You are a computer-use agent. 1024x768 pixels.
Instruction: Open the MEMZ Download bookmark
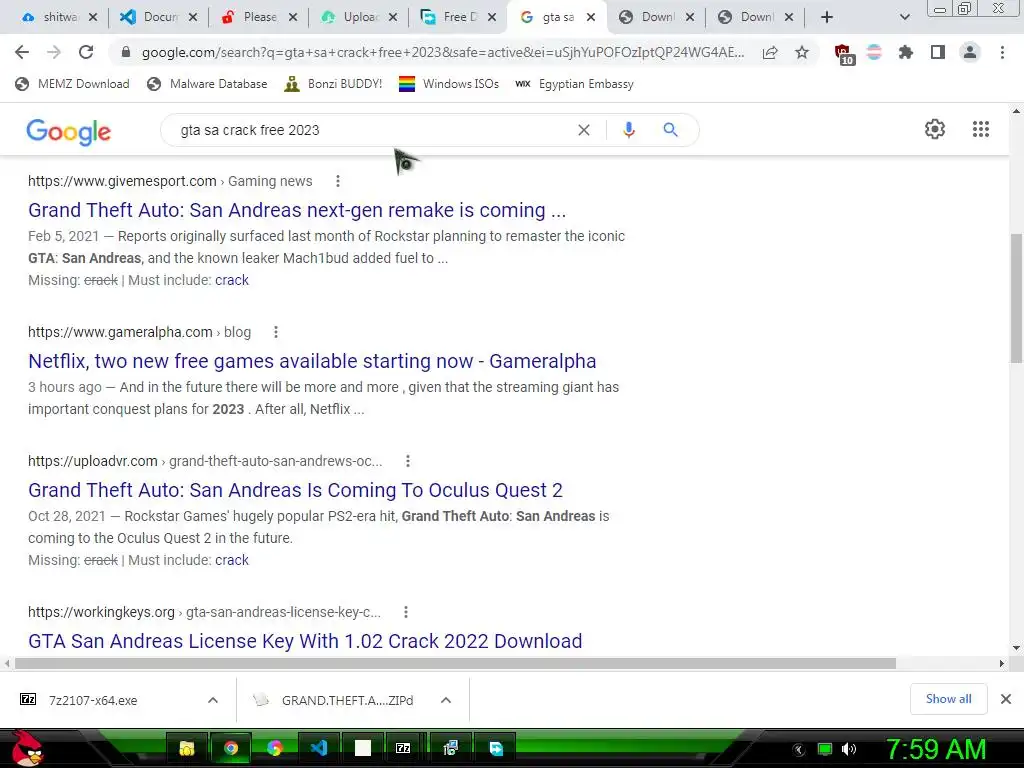click(x=72, y=84)
